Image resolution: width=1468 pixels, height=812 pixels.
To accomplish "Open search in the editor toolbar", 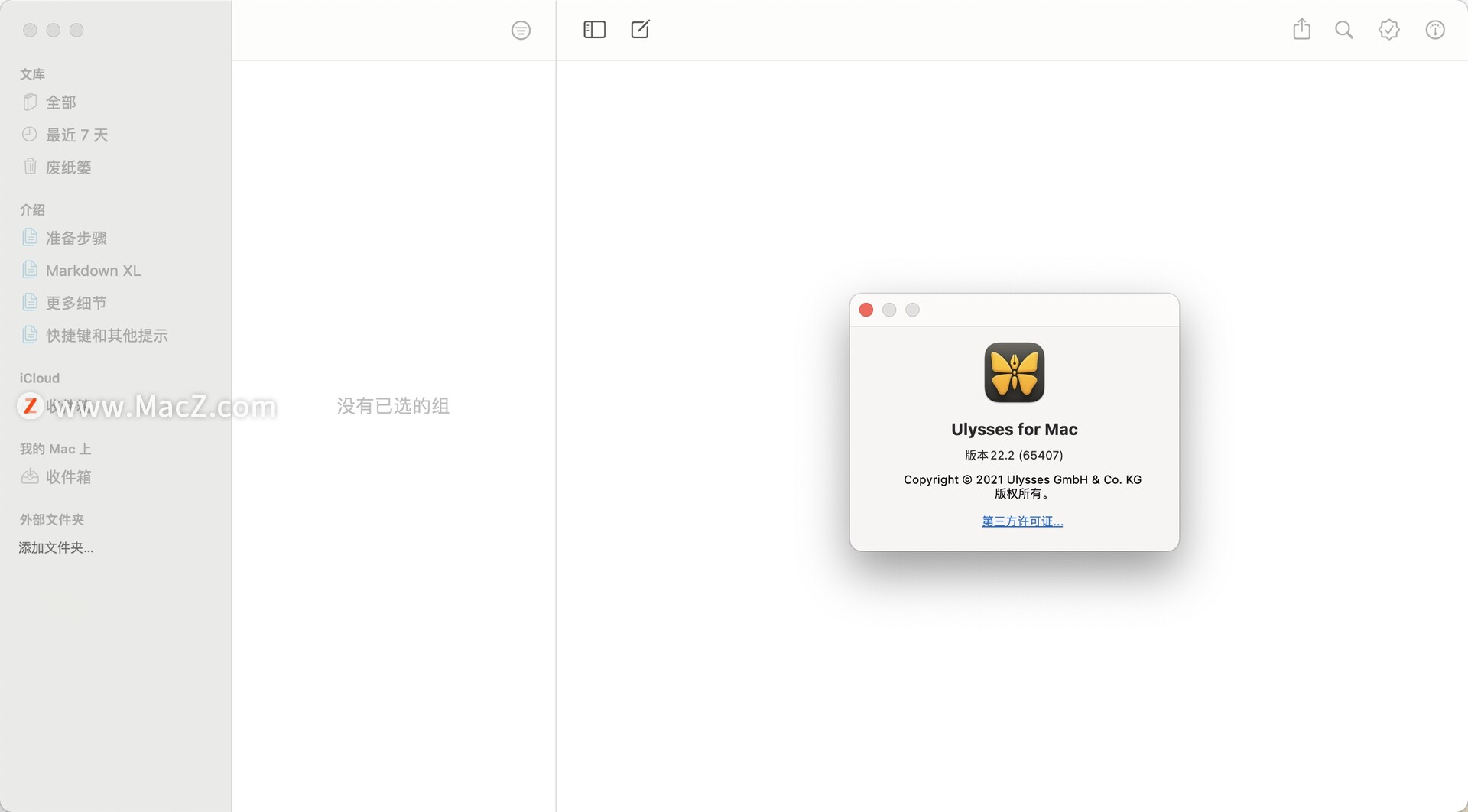I will coord(1343,30).
